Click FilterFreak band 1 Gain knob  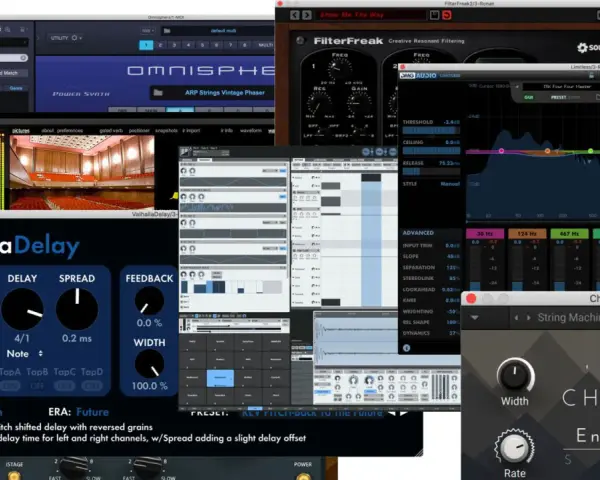(360, 103)
